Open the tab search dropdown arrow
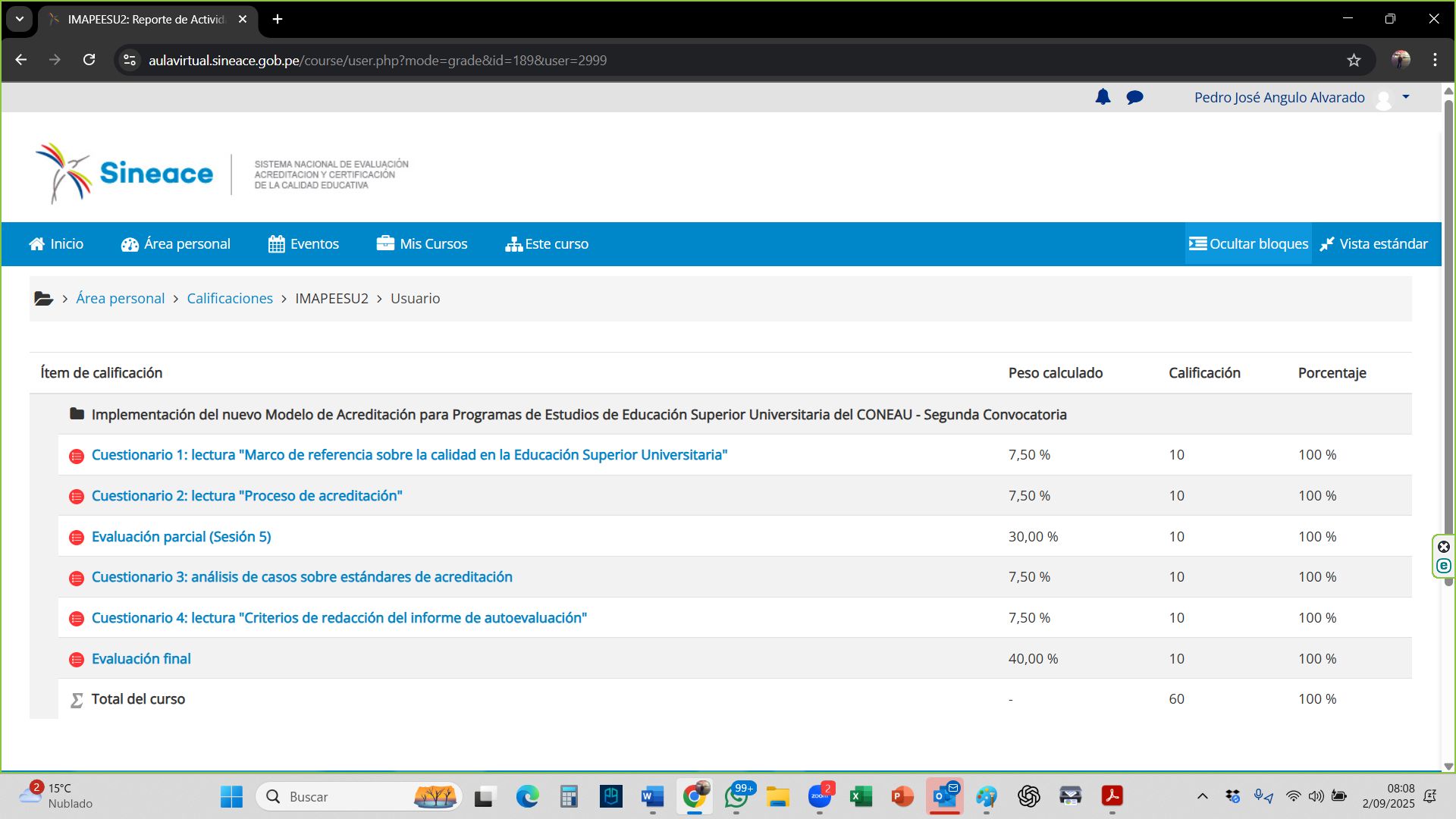The height and width of the screenshot is (819, 1456). [x=20, y=19]
